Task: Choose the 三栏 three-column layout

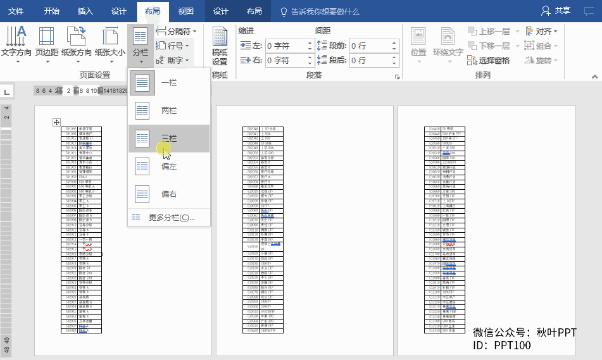Action: [169, 139]
